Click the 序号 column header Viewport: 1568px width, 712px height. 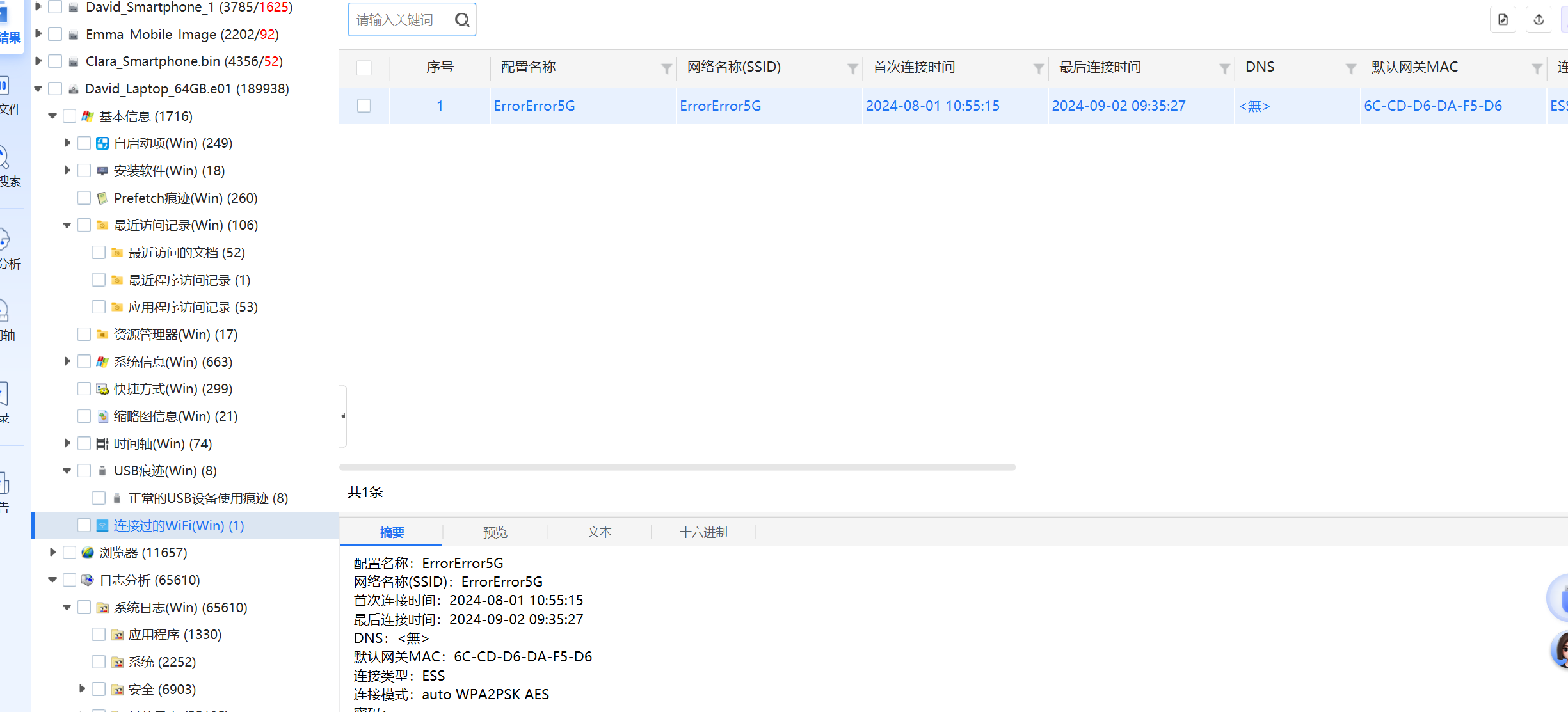point(440,67)
